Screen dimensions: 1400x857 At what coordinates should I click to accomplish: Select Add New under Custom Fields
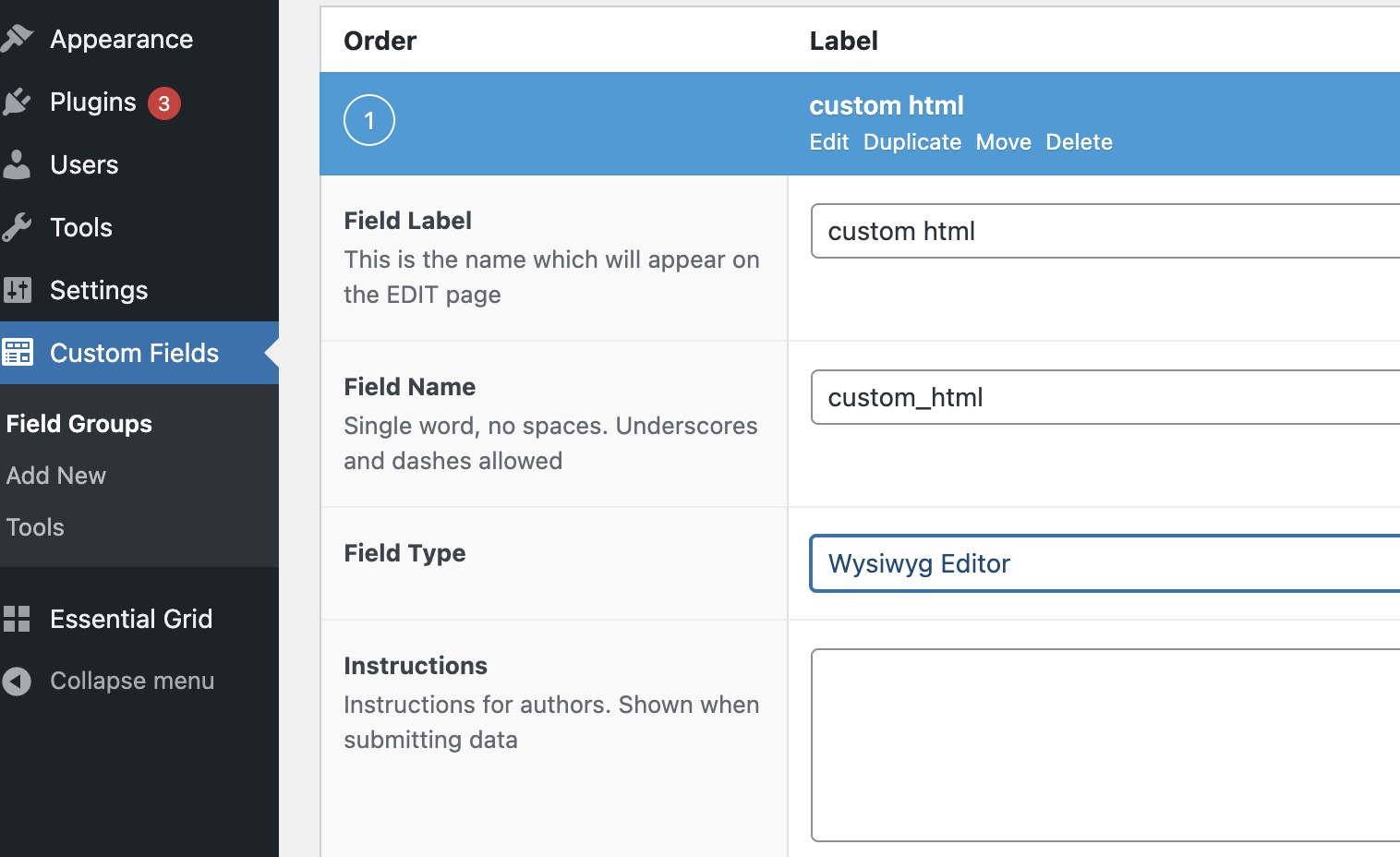click(x=56, y=476)
